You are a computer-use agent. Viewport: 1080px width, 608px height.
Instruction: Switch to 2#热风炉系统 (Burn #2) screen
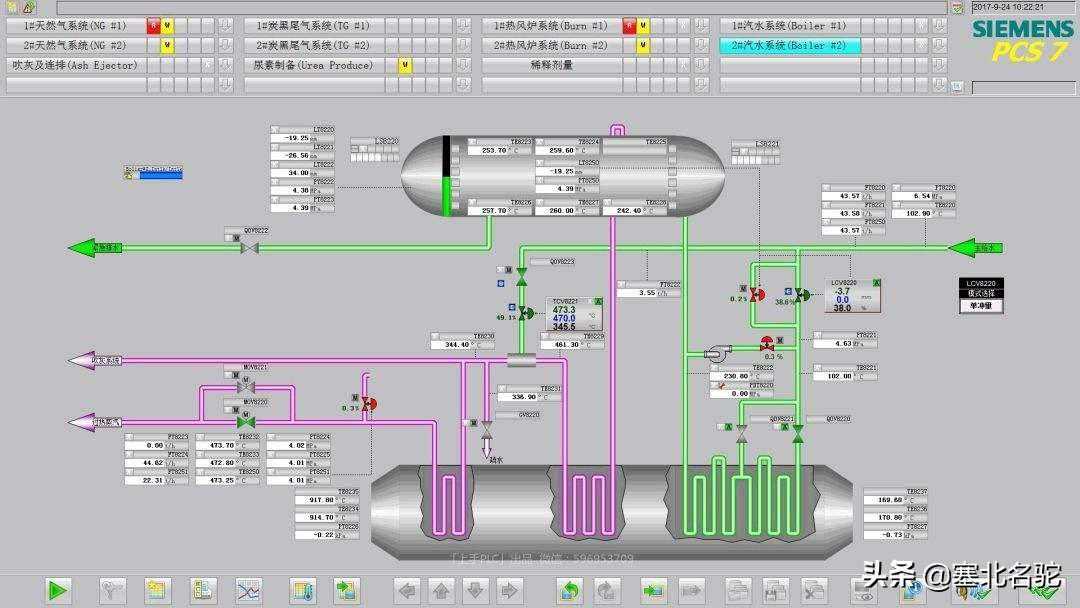click(x=550, y=46)
